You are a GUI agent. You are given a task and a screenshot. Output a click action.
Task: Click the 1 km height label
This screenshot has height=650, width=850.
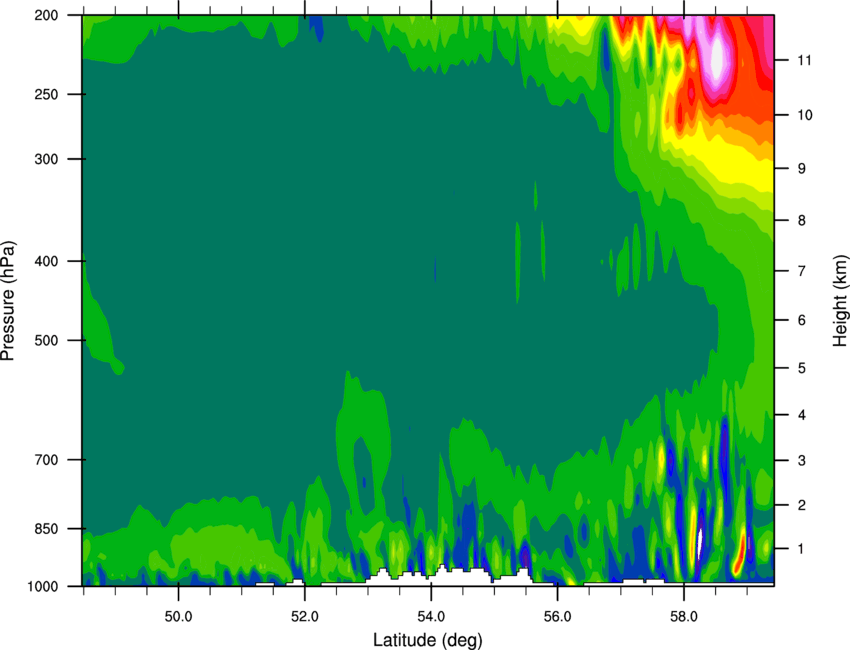pos(802,549)
